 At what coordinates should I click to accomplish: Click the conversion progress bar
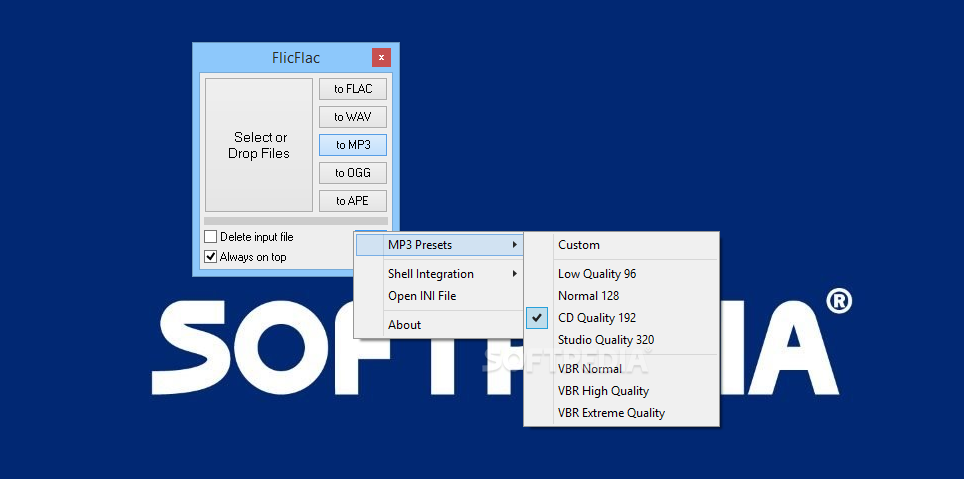(296, 221)
